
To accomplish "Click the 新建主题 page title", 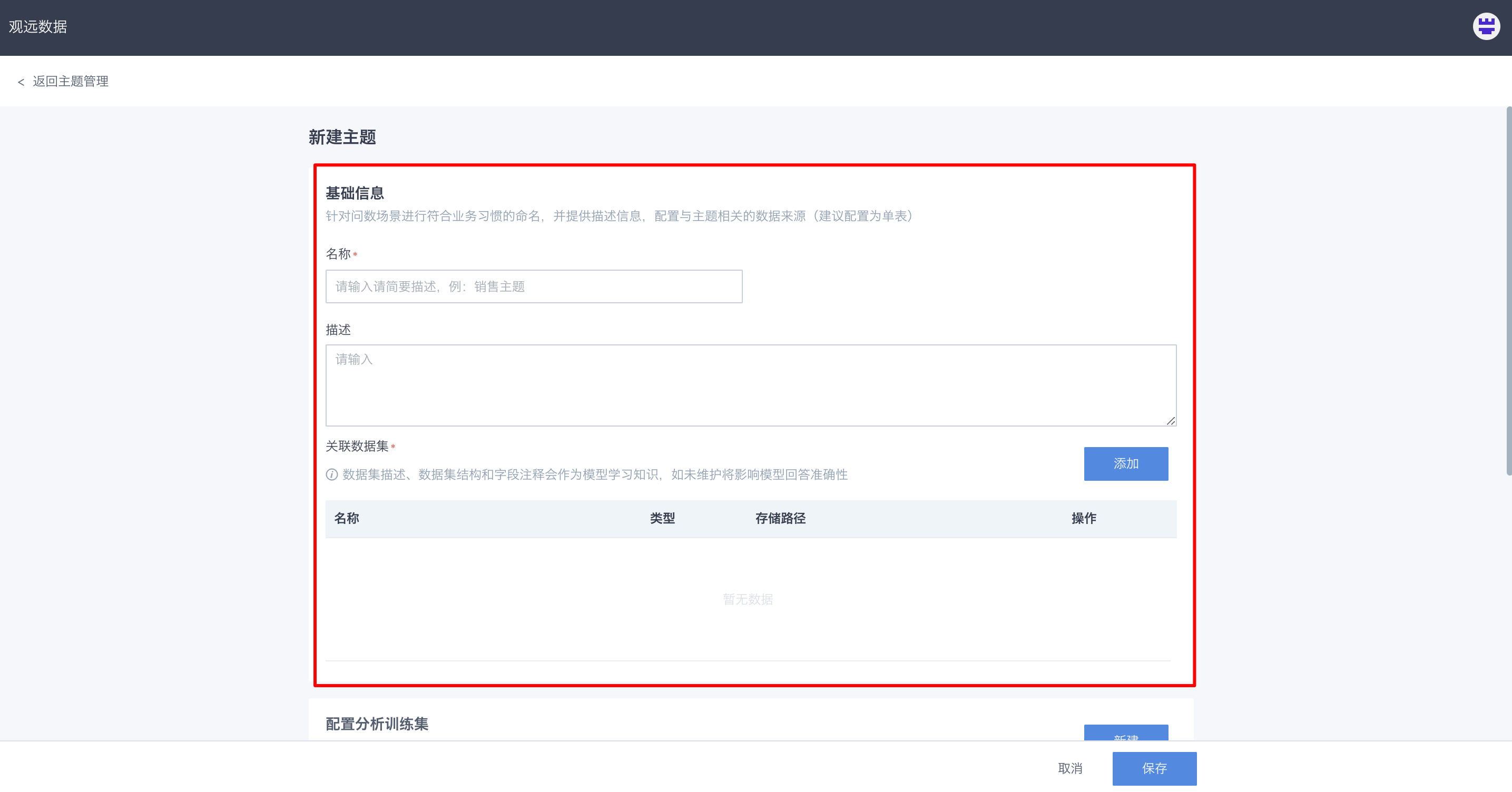I will (x=342, y=137).
